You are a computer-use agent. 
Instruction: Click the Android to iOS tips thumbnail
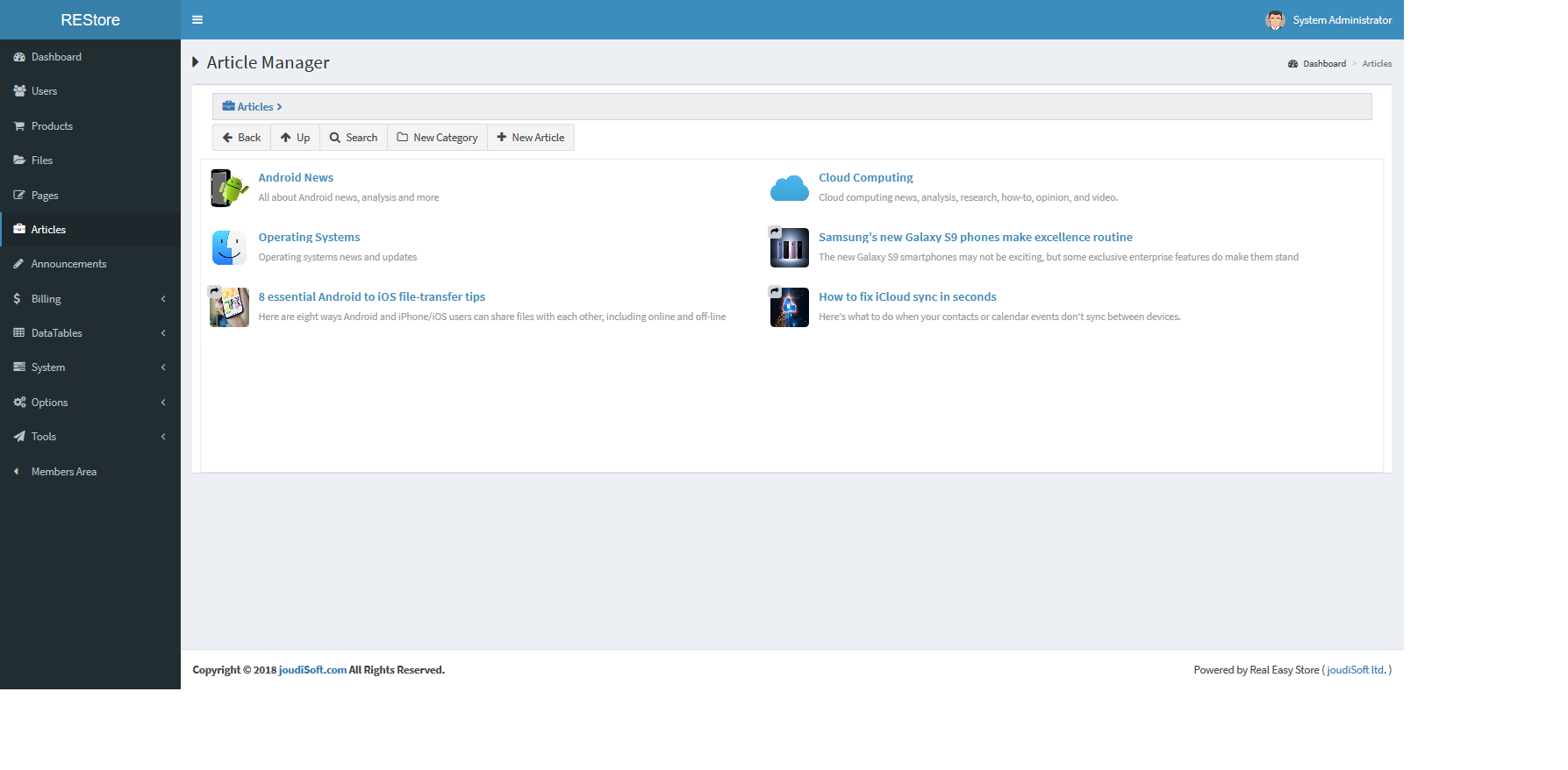coord(229,307)
